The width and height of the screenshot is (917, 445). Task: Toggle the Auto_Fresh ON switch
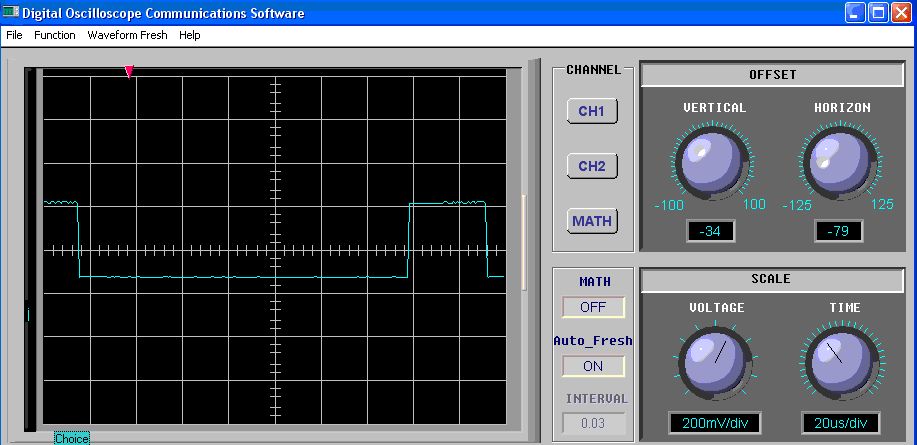(593, 366)
